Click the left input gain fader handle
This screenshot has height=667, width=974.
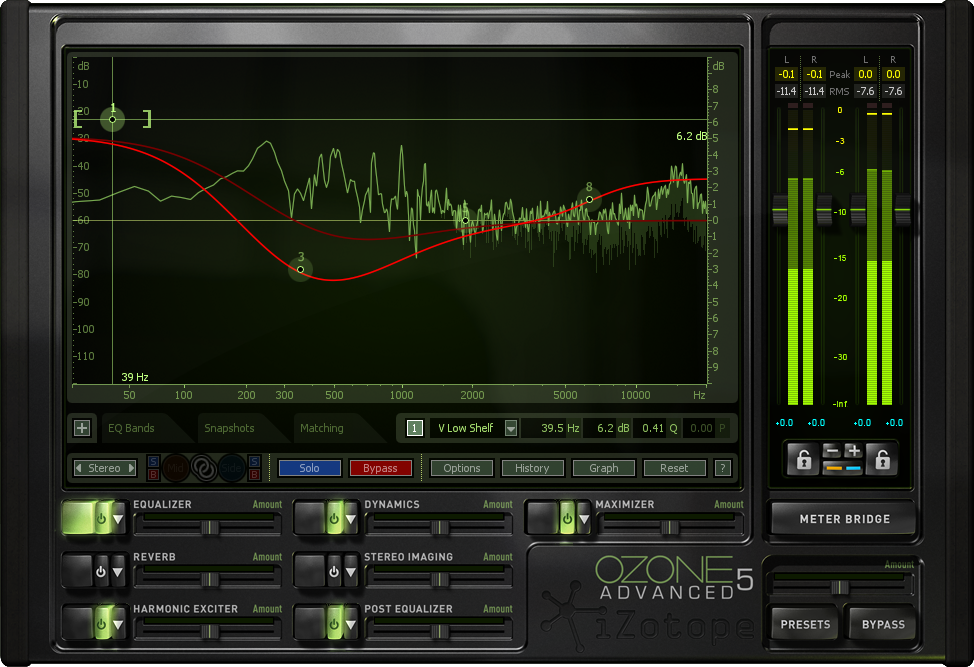point(780,211)
